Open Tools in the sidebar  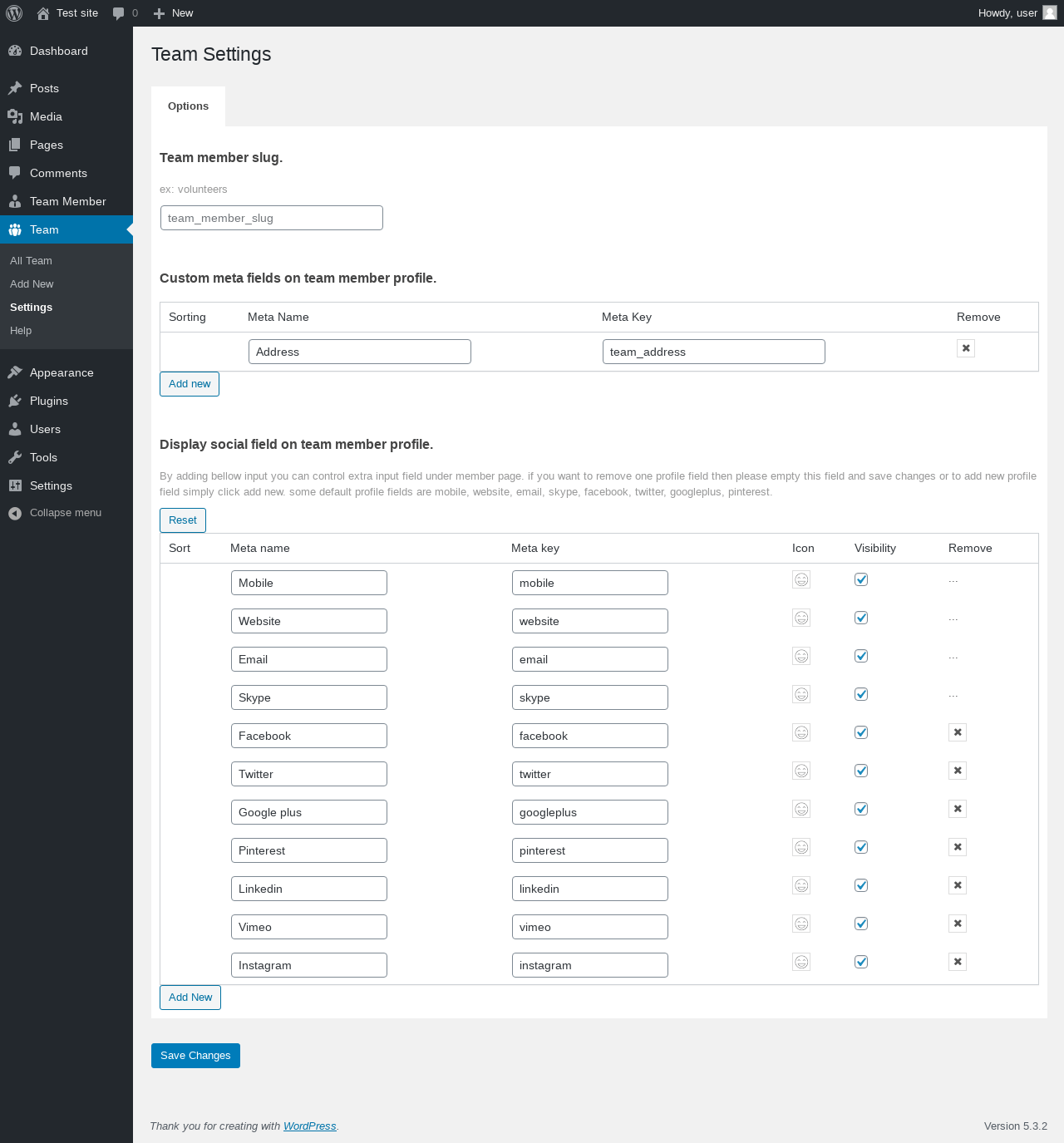[66, 457]
